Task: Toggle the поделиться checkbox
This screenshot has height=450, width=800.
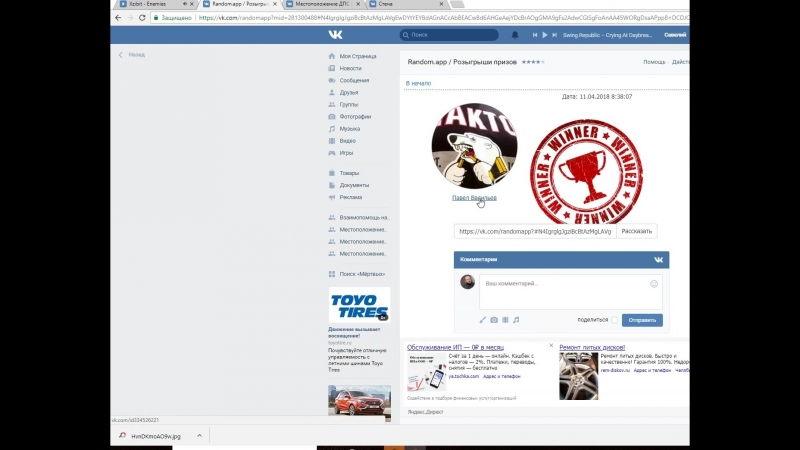Action: click(x=614, y=320)
